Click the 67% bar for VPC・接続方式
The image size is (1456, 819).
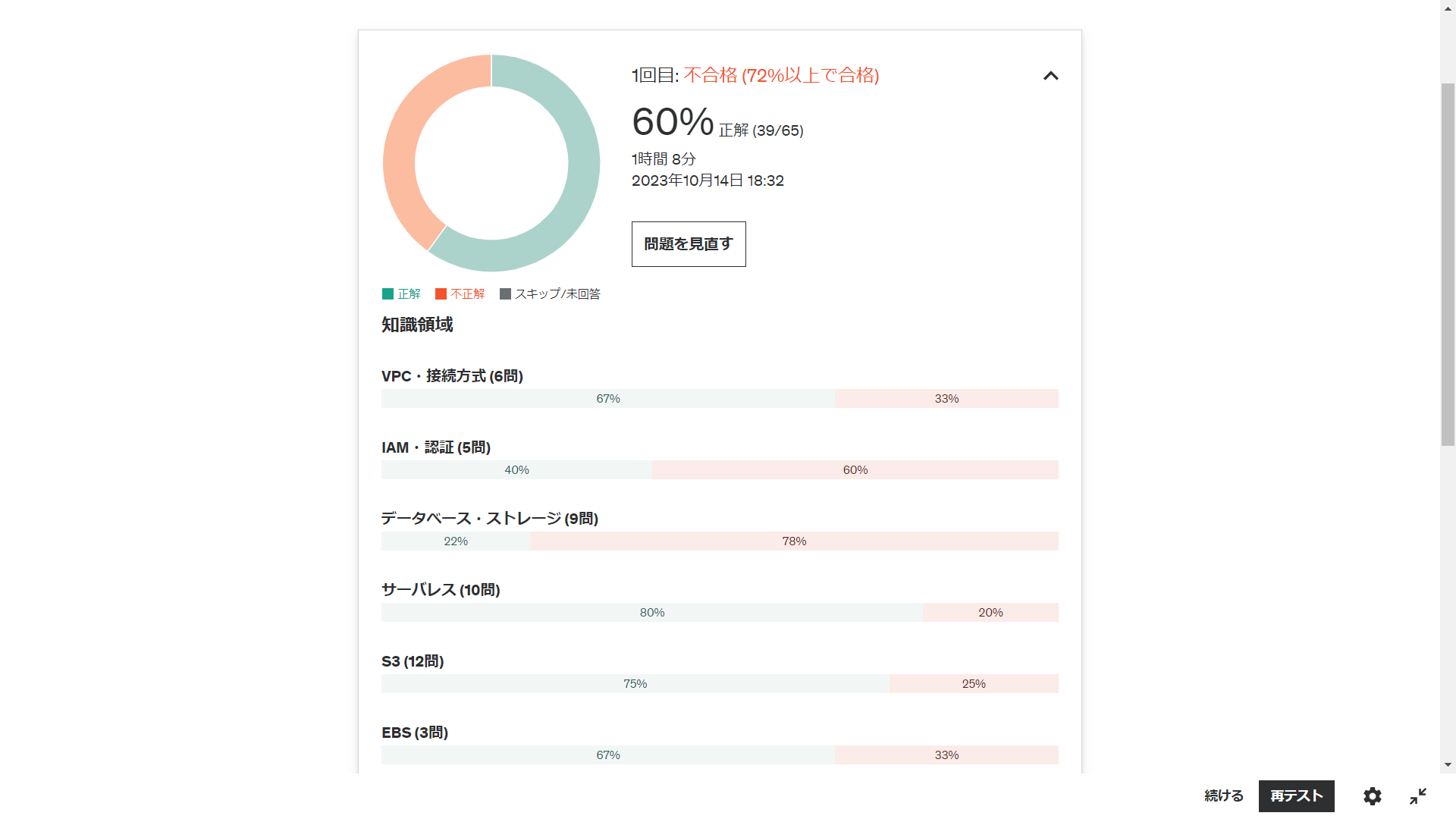607,398
